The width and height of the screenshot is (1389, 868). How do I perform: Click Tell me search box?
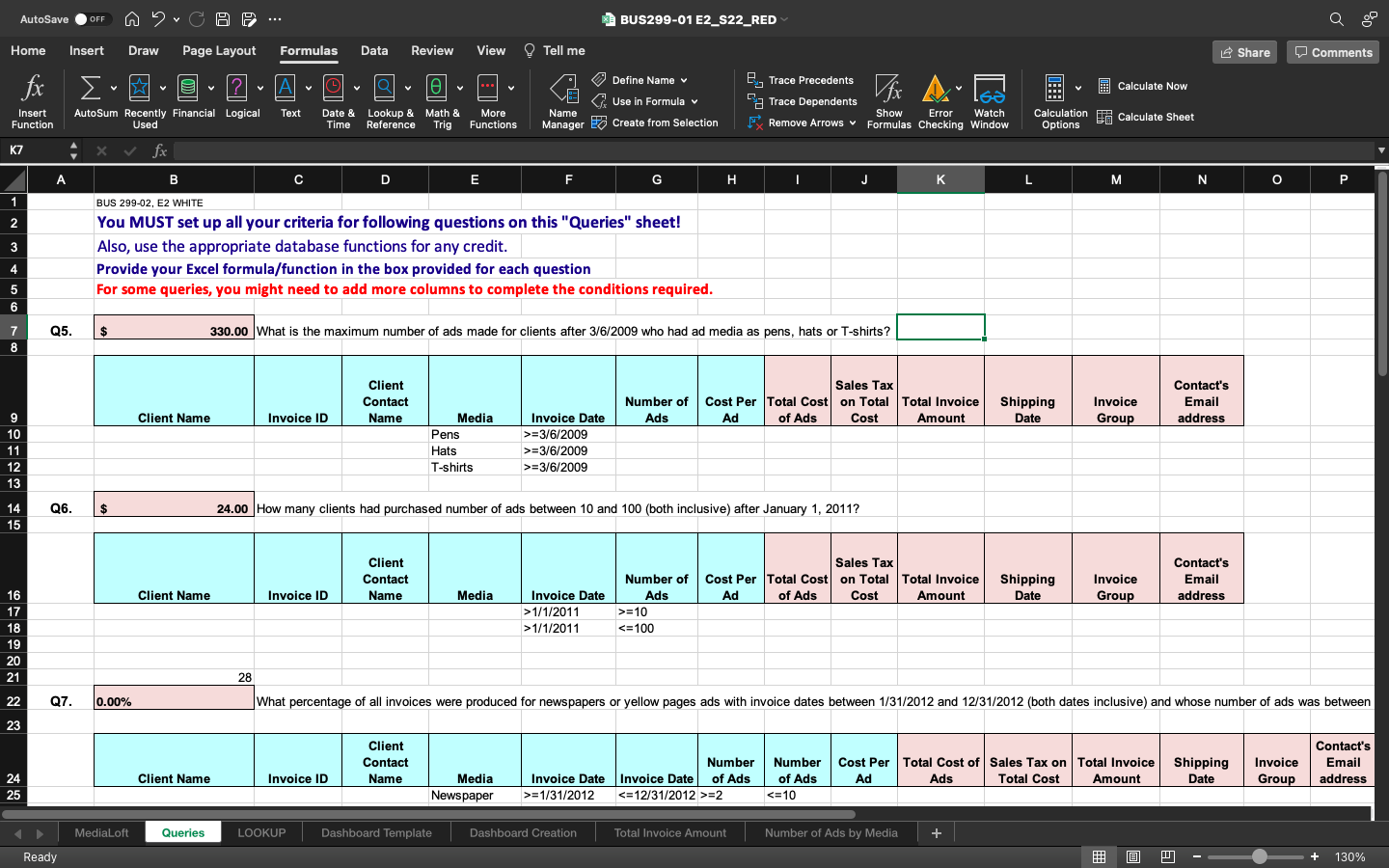point(555,50)
